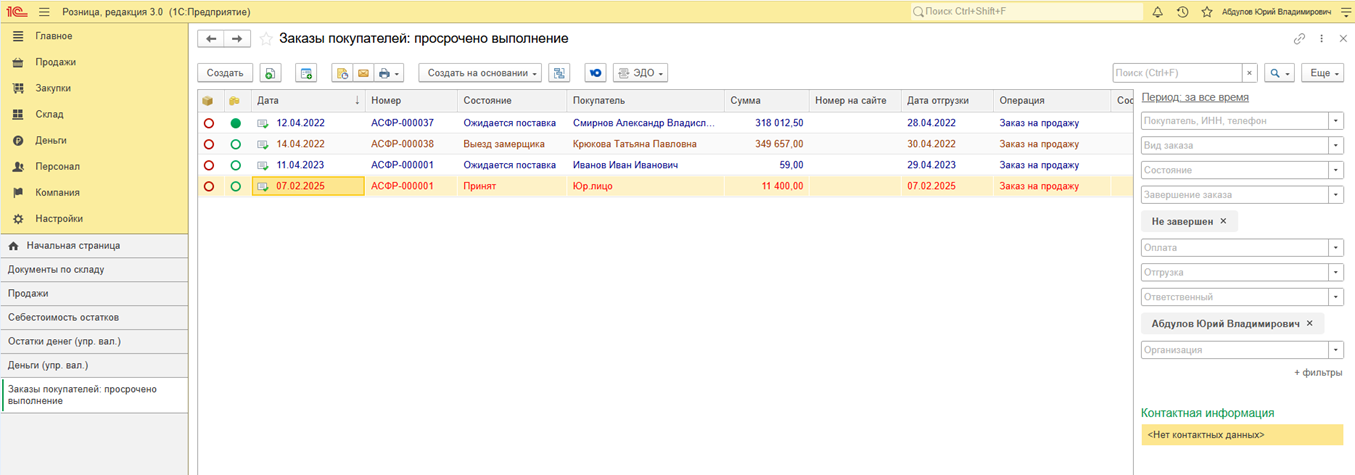The height and width of the screenshot is (475, 1355).
Task: Open the history clock icon
Action: tap(1182, 12)
